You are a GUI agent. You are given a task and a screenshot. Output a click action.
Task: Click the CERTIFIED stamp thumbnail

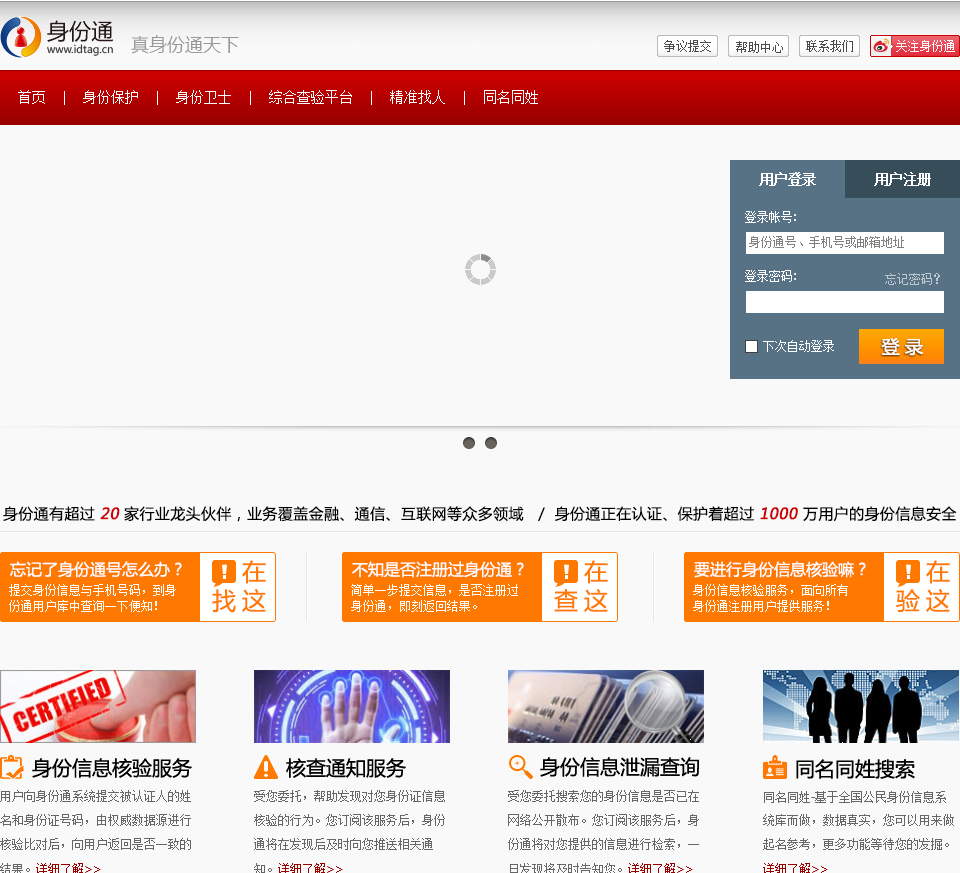98,706
